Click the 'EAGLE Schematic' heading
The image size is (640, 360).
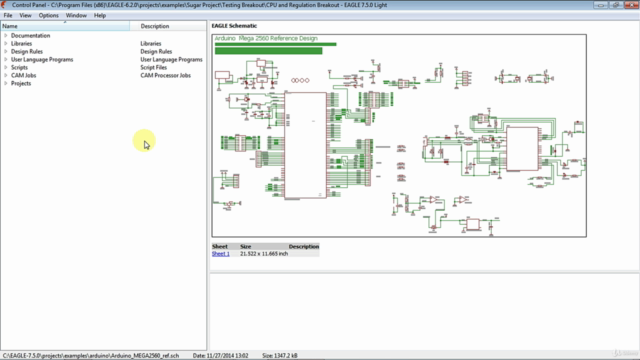tap(234, 26)
